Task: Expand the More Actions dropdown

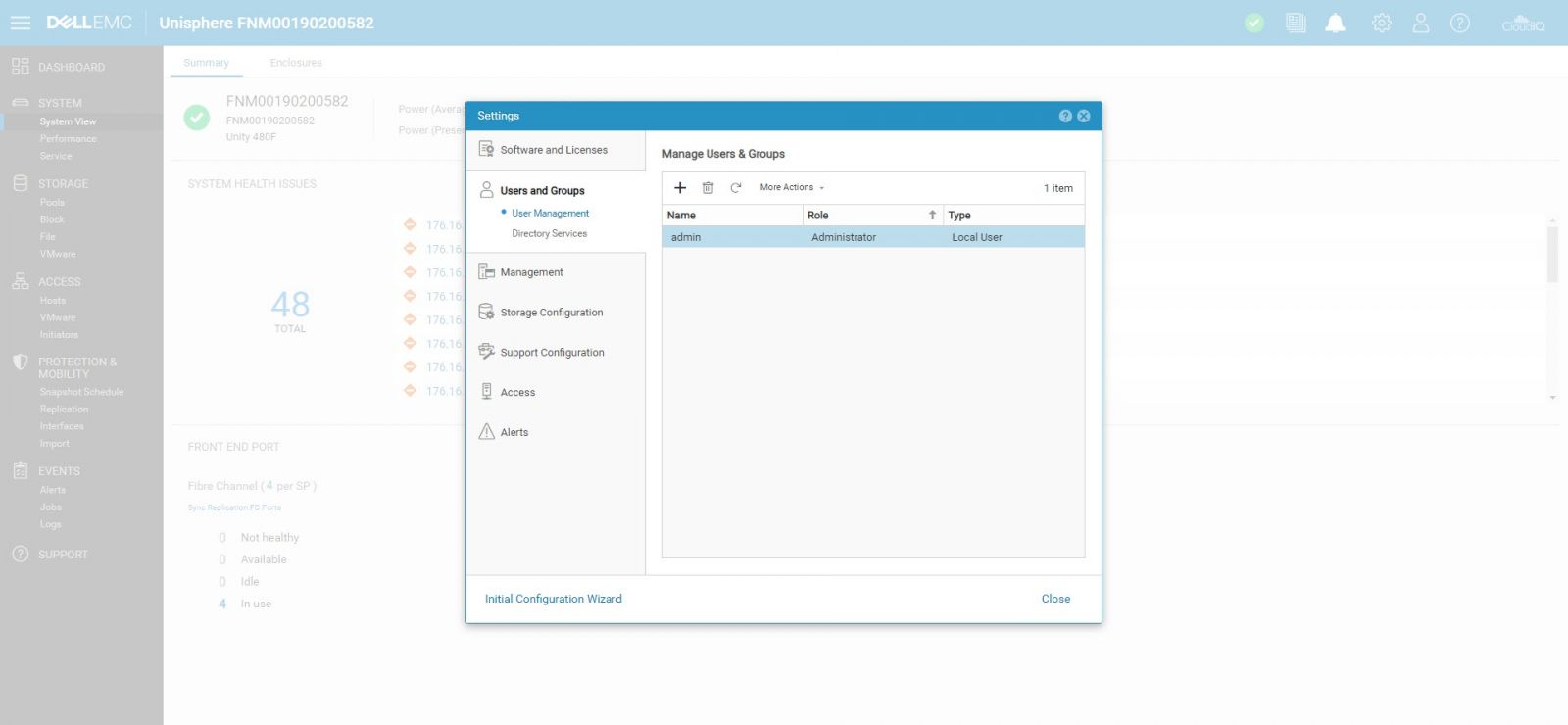Action: point(792,188)
